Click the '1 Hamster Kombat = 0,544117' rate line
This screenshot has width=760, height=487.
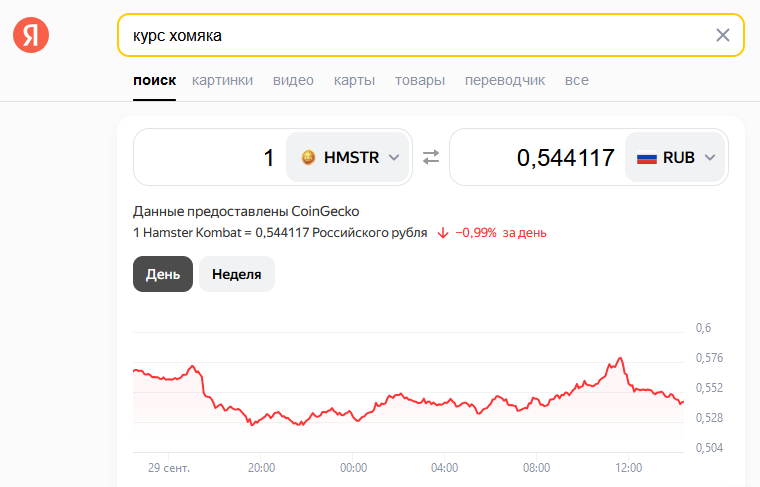[x=280, y=233]
